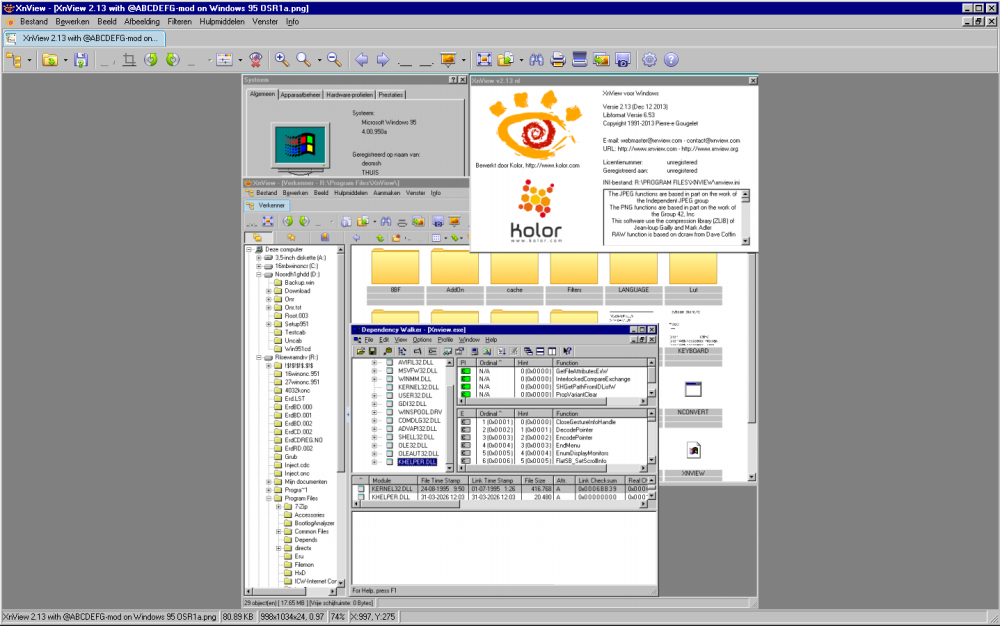The image size is (1000, 626).
Task: Open Settings with the gear icon
Action: click(649, 60)
